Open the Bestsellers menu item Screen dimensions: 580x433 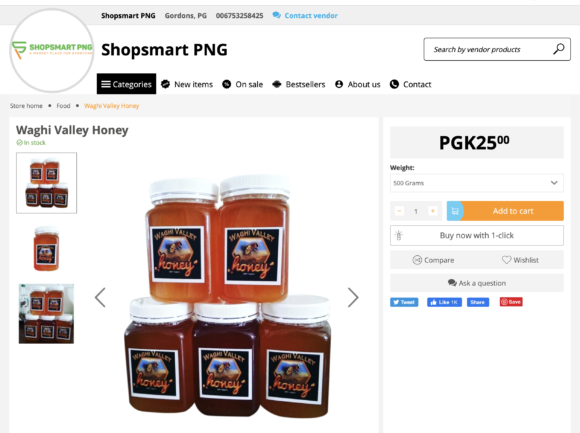(x=299, y=84)
